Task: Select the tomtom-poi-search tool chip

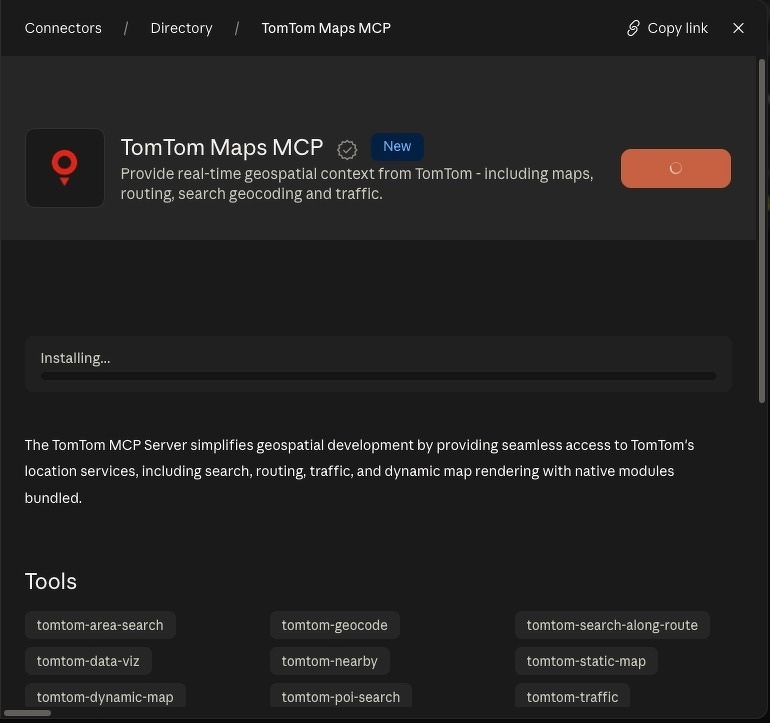Action: (341, 696)
